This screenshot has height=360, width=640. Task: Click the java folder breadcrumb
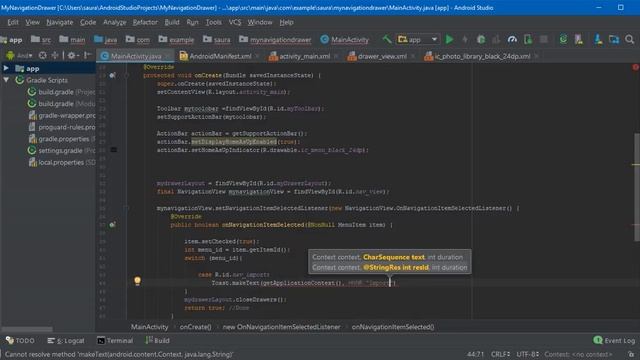click(105, 40)
